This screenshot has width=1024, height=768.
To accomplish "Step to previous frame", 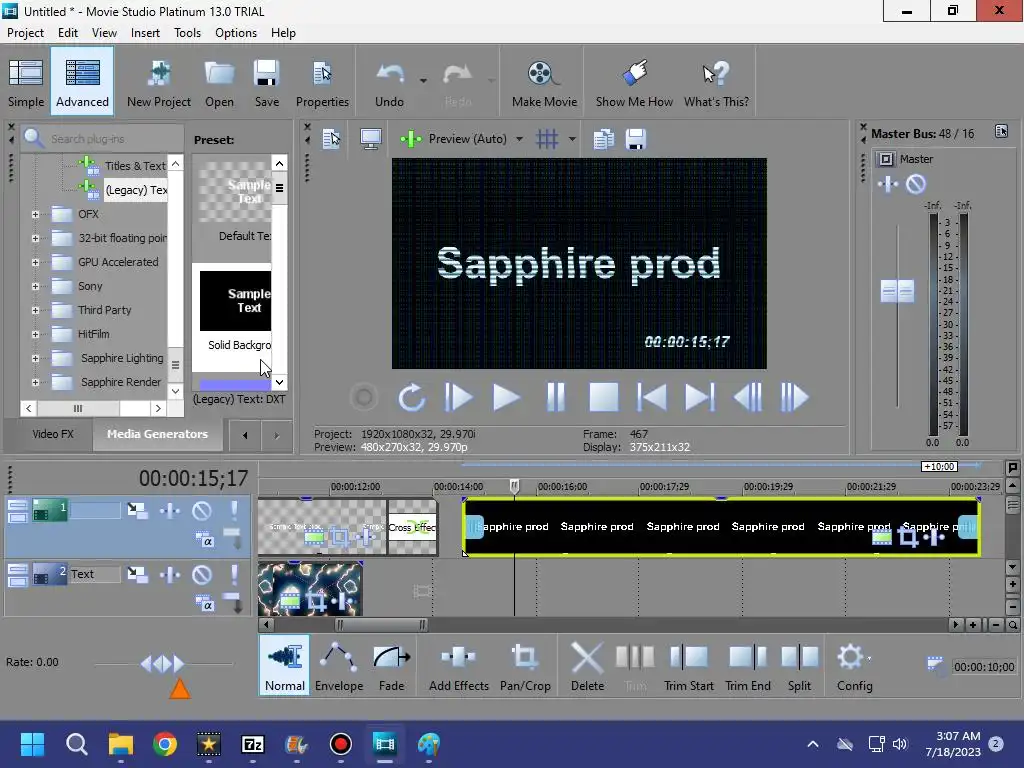I will pos(747,397).
